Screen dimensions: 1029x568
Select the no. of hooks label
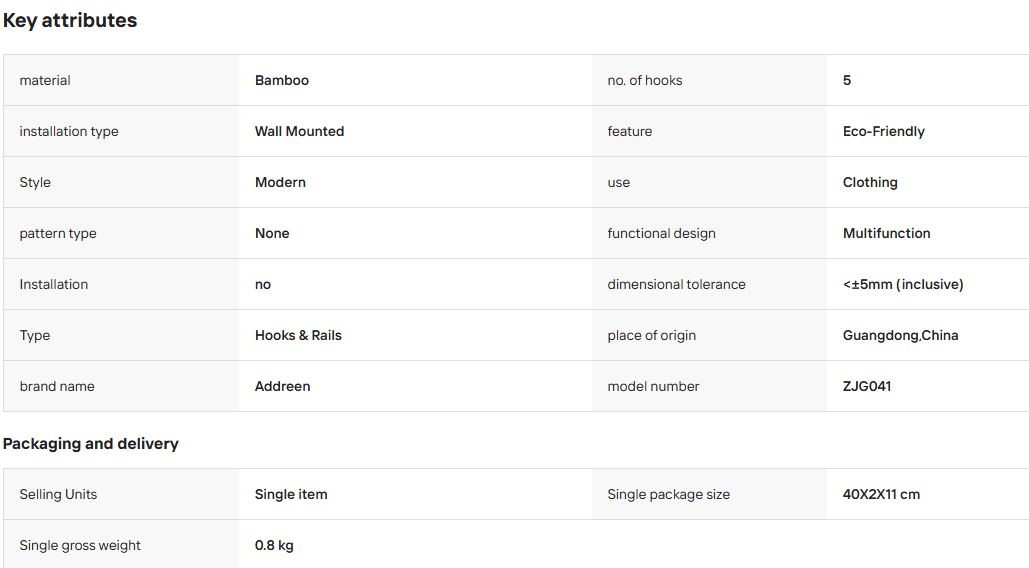644,80
